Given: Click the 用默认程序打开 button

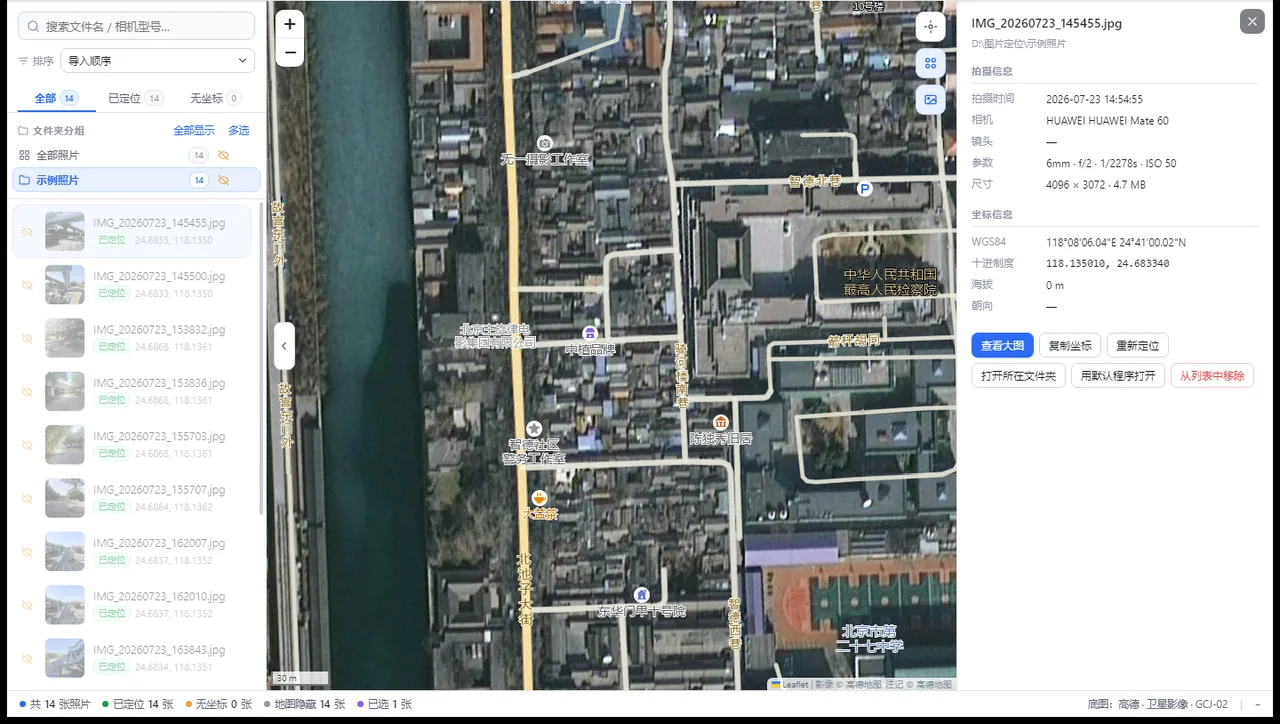Looking at the screenshot, I should [x=1118, y=376].
